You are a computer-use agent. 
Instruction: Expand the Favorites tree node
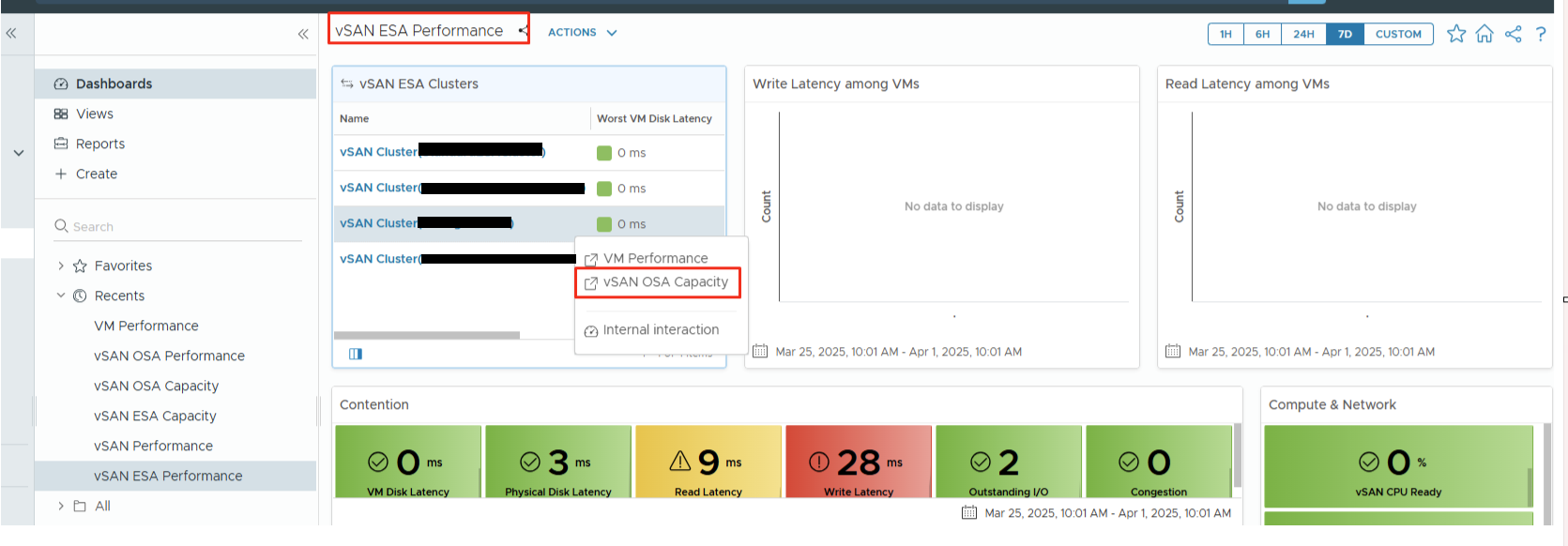click(61, 265)
